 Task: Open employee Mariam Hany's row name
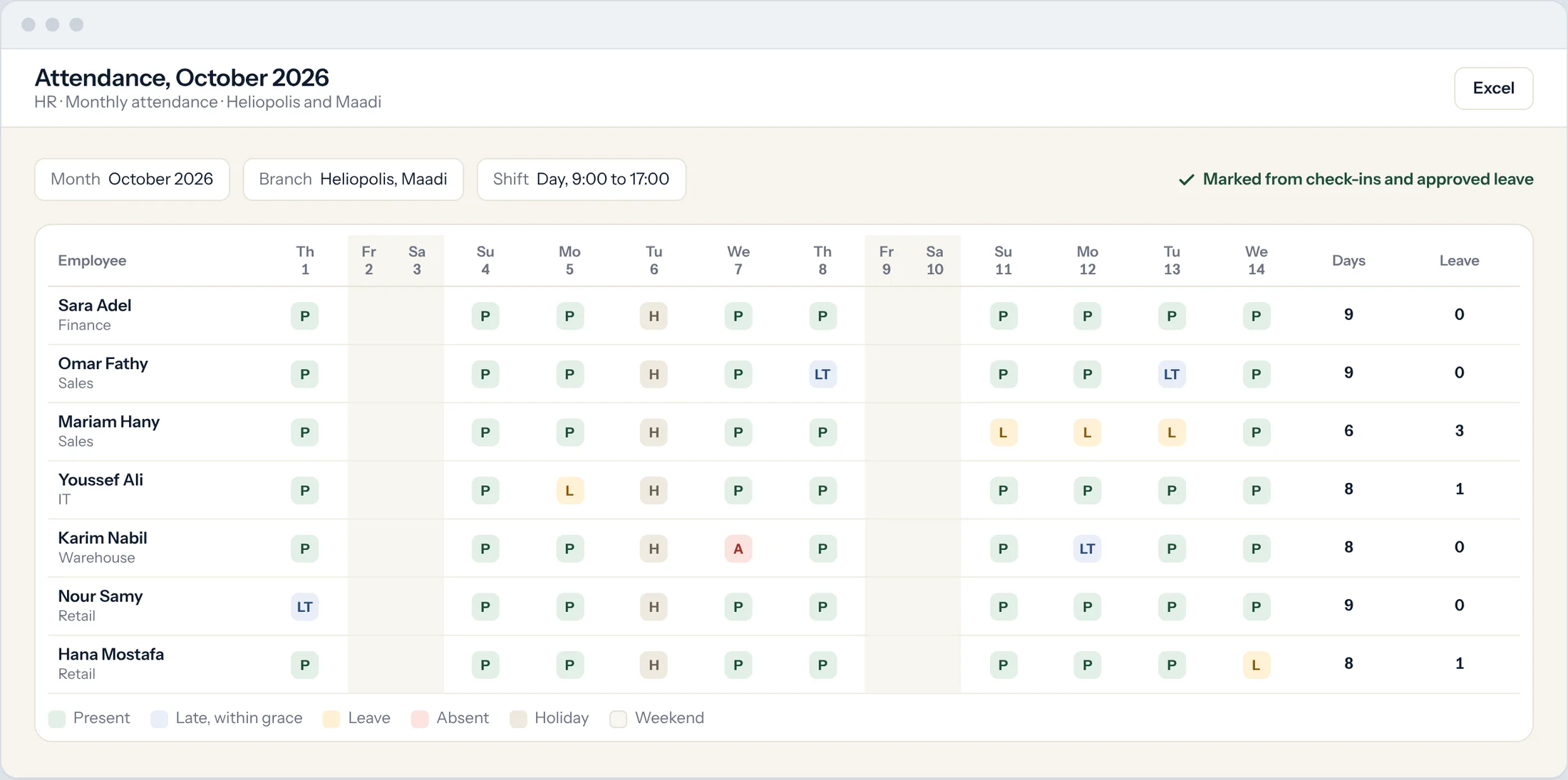[109, 422]
